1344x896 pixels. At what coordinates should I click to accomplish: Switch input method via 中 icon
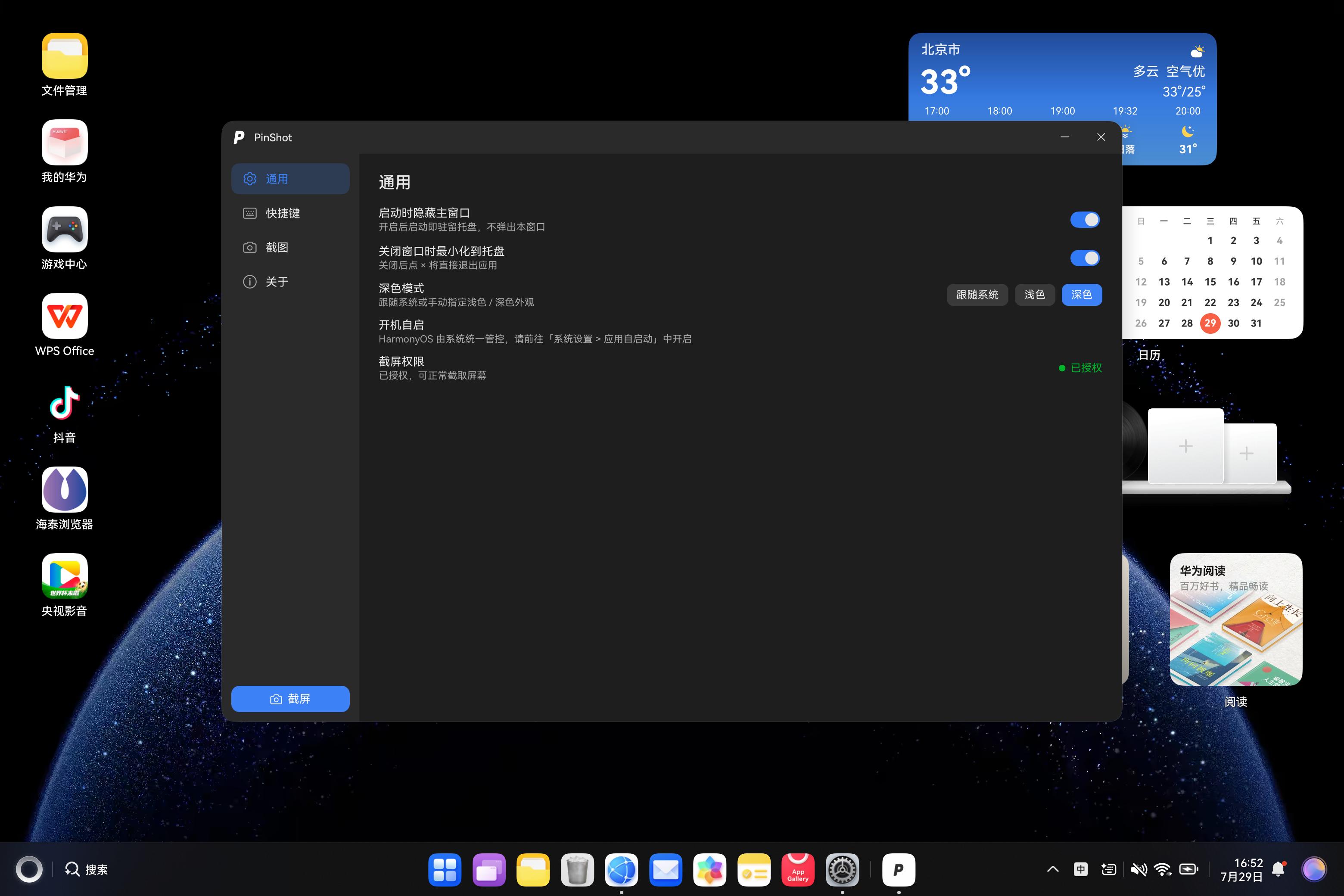(x=1080, y=870)
